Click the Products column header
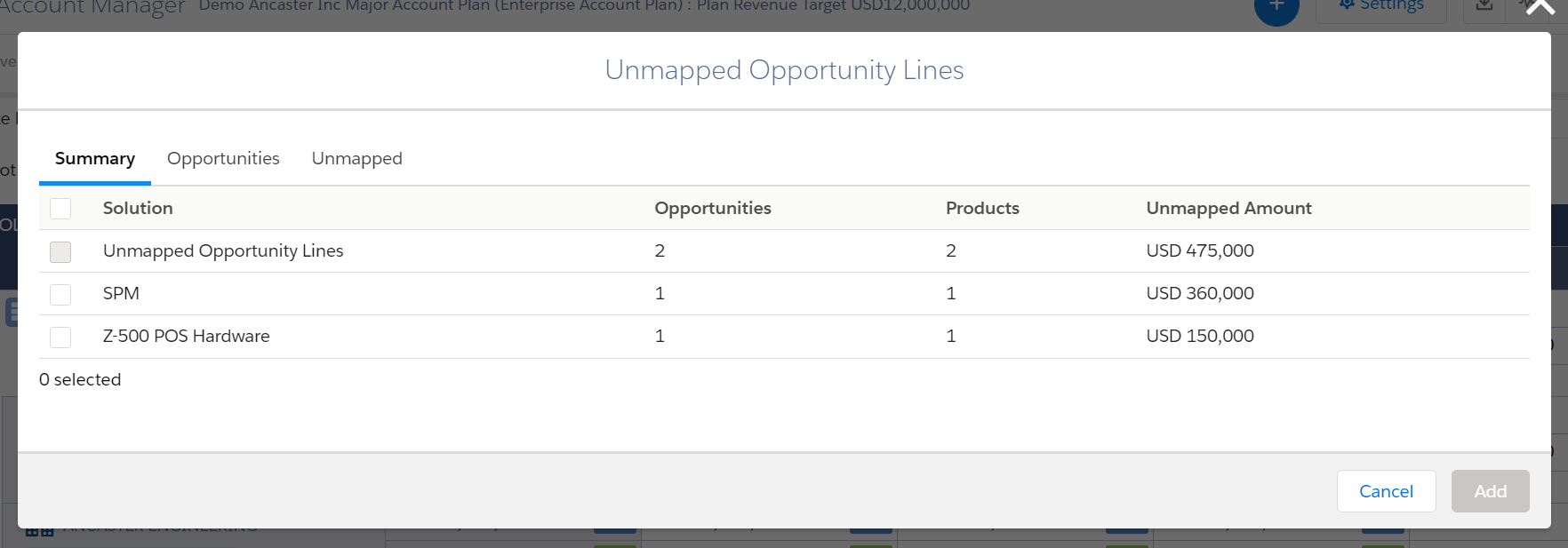 point(982,208)
